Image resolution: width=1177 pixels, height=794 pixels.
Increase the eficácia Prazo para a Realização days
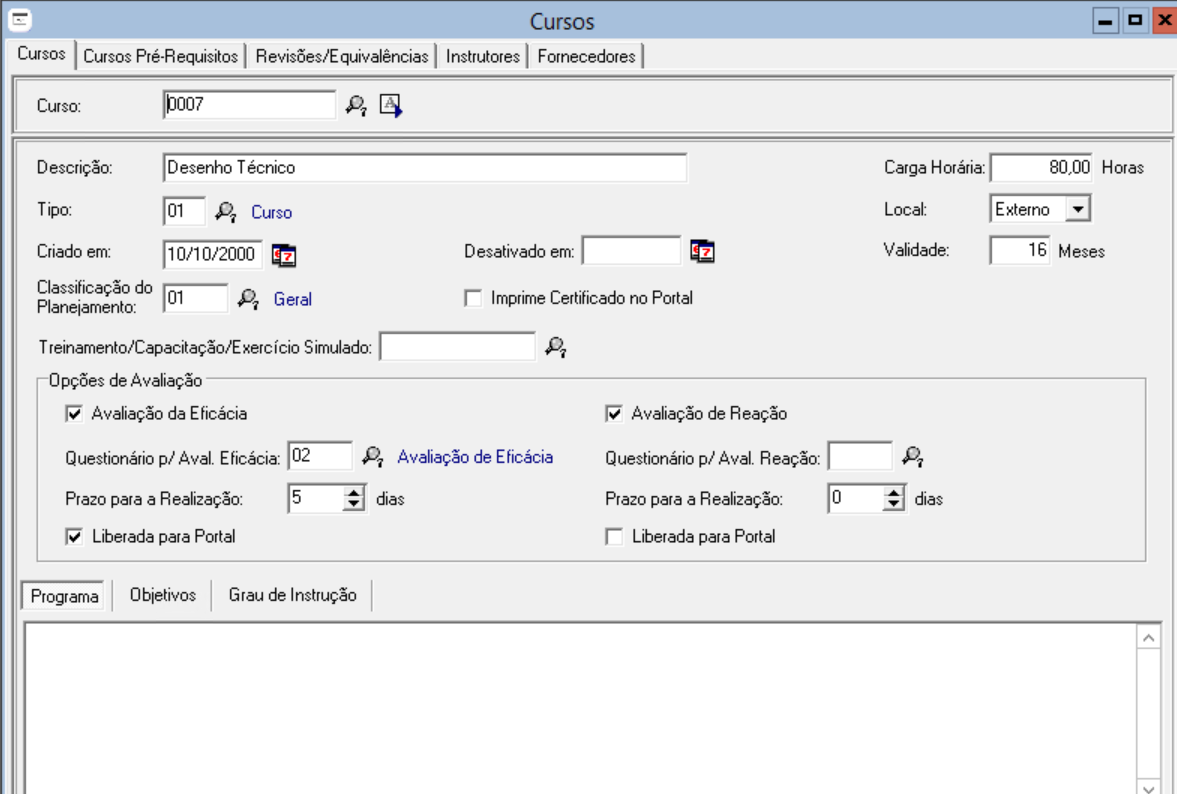[354, 492]
